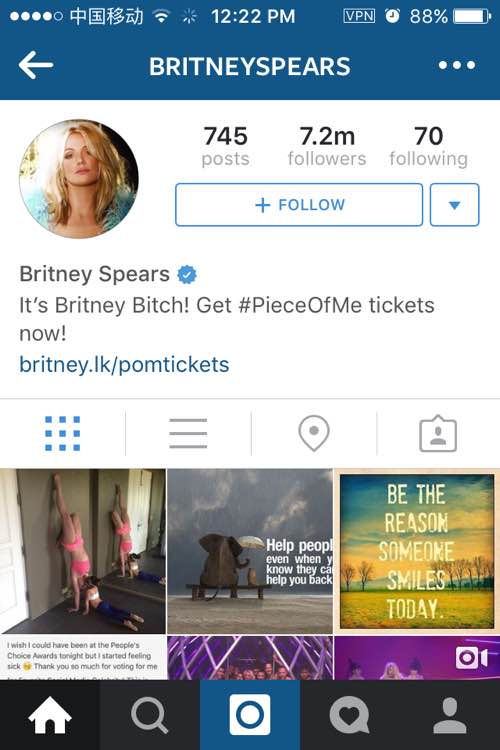Image resolution: width=500 pixels, height=750 pixels.
Task: Switch to grid view tab
Action: pos(63,433)
